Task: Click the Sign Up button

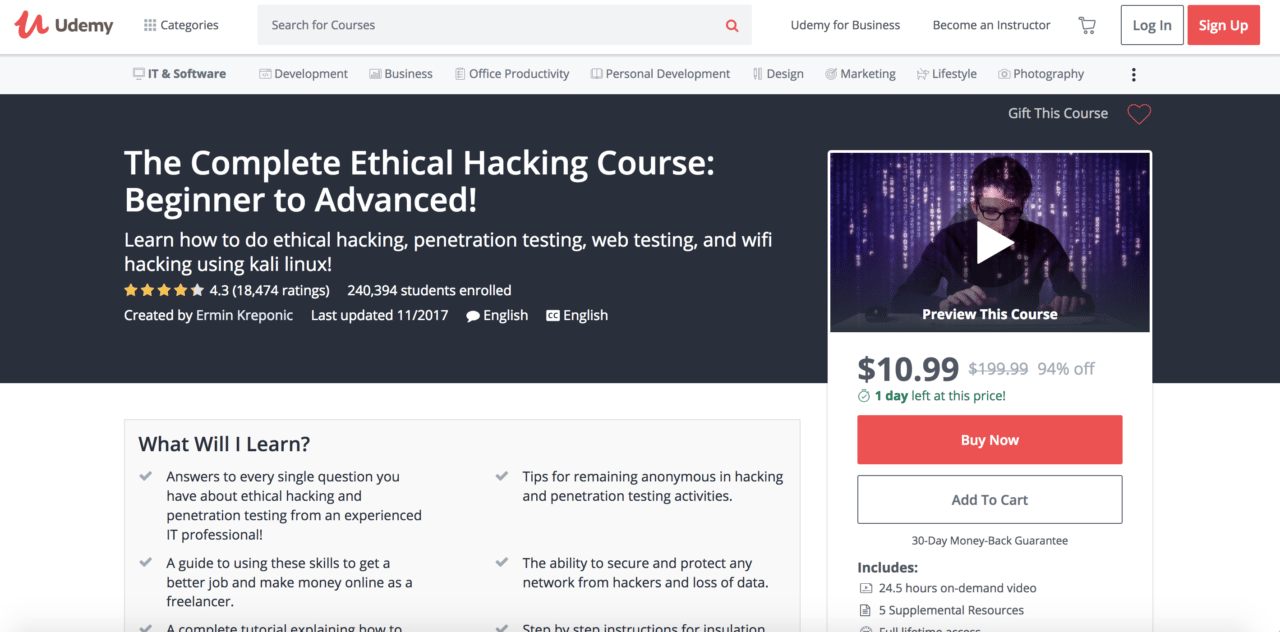Action: point(1224,25)
